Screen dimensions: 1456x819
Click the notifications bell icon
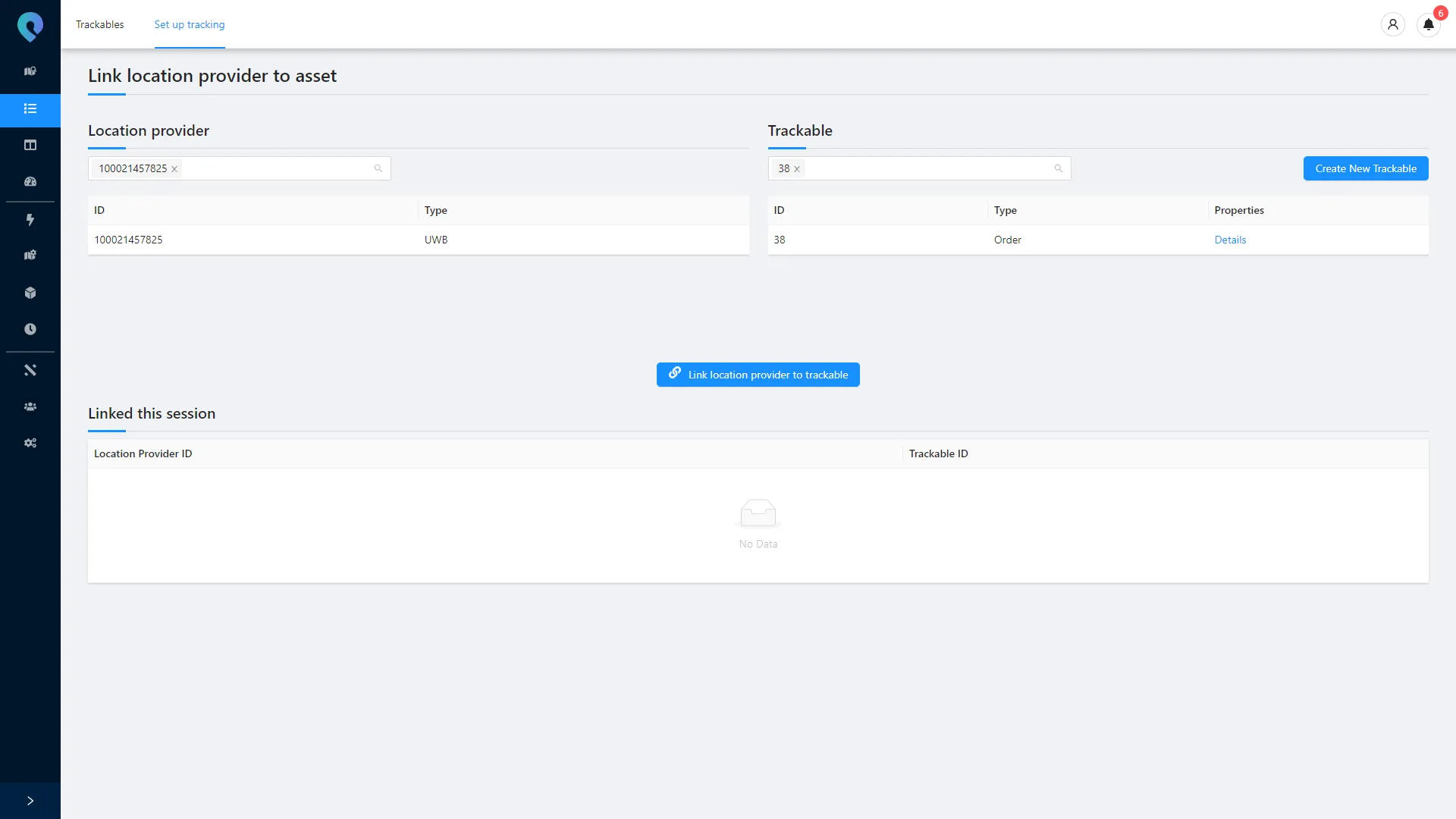pos(1428,25)
